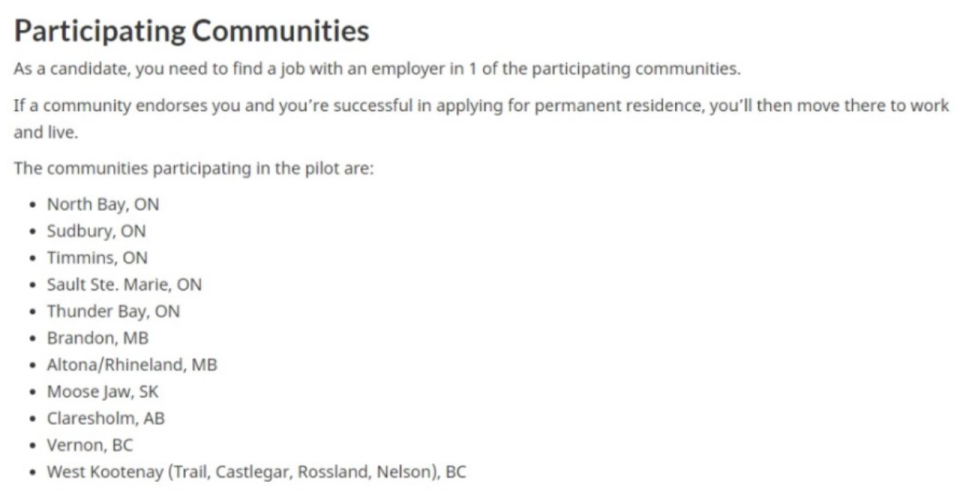Screen dimensions: 966x500
Task: Select the Sudbury, ON list item
Action: point(96,232)
